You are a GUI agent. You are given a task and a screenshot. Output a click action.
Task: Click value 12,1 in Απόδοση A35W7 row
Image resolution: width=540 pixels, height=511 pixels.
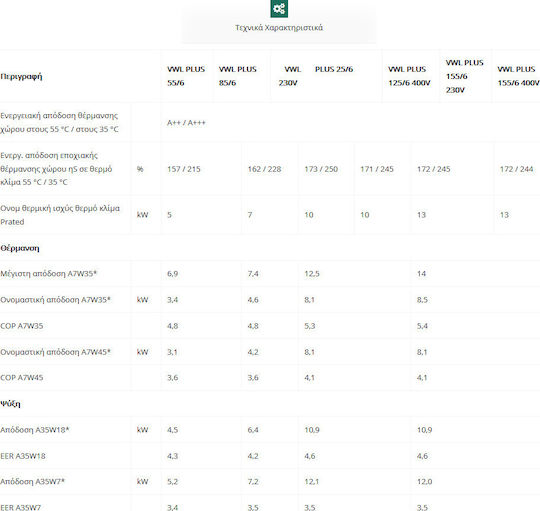pyautogui.click(x=312, y=482)
